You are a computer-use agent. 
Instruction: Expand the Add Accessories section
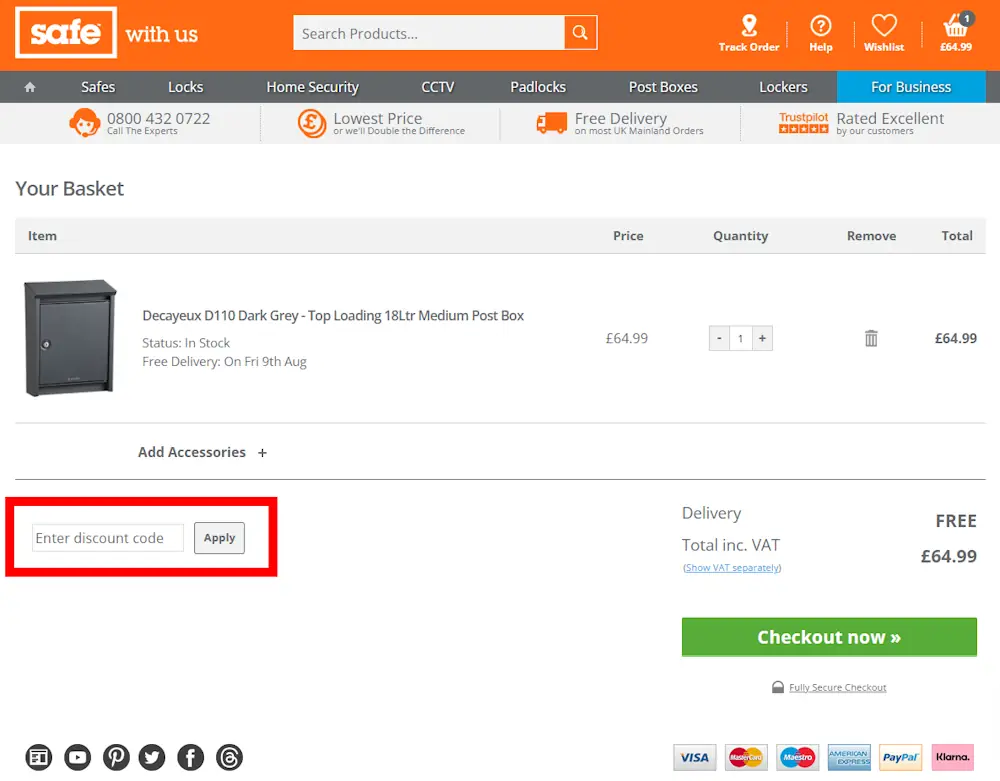(203, 452)
